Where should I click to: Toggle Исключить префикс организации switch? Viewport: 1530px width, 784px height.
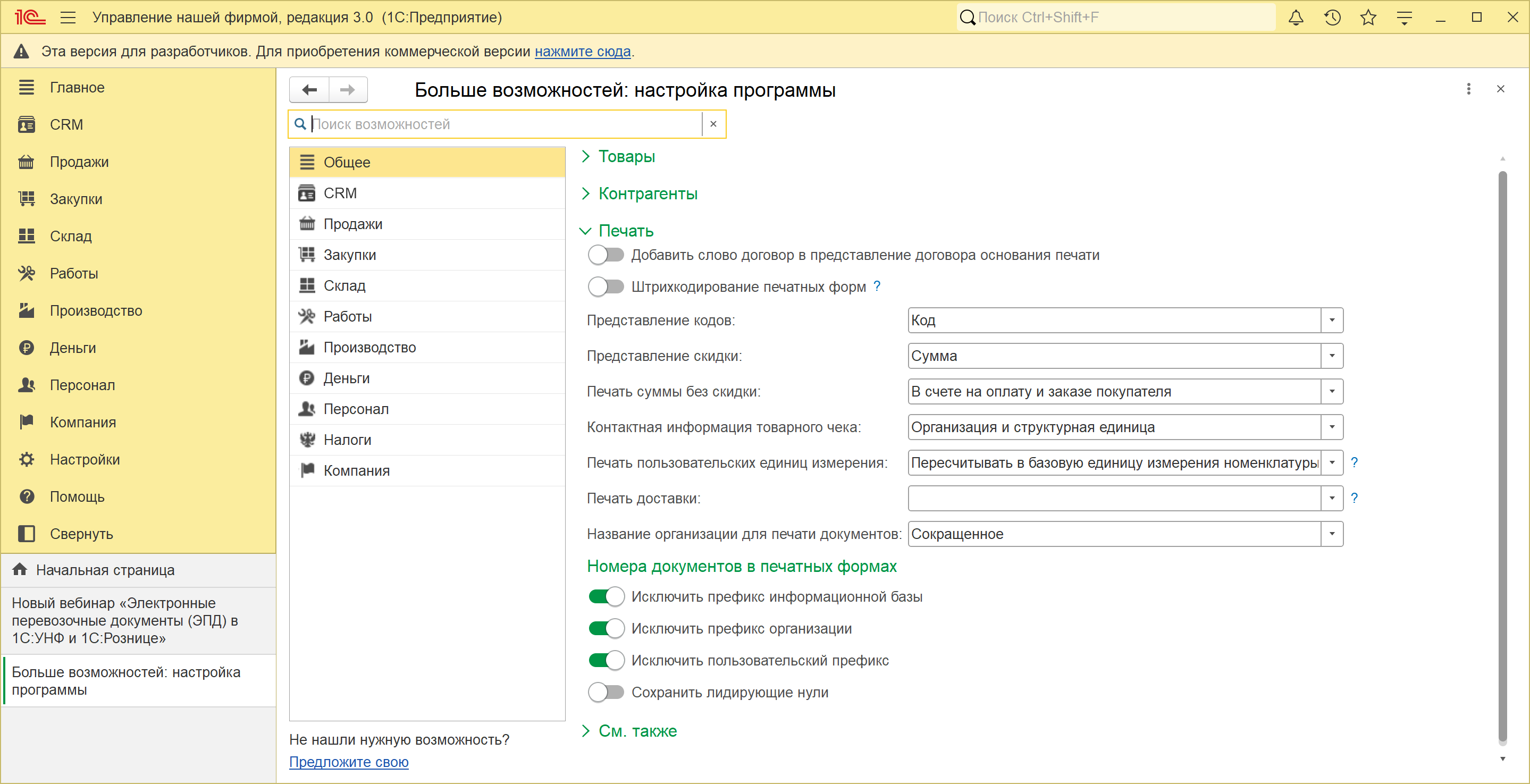[606, 628]
